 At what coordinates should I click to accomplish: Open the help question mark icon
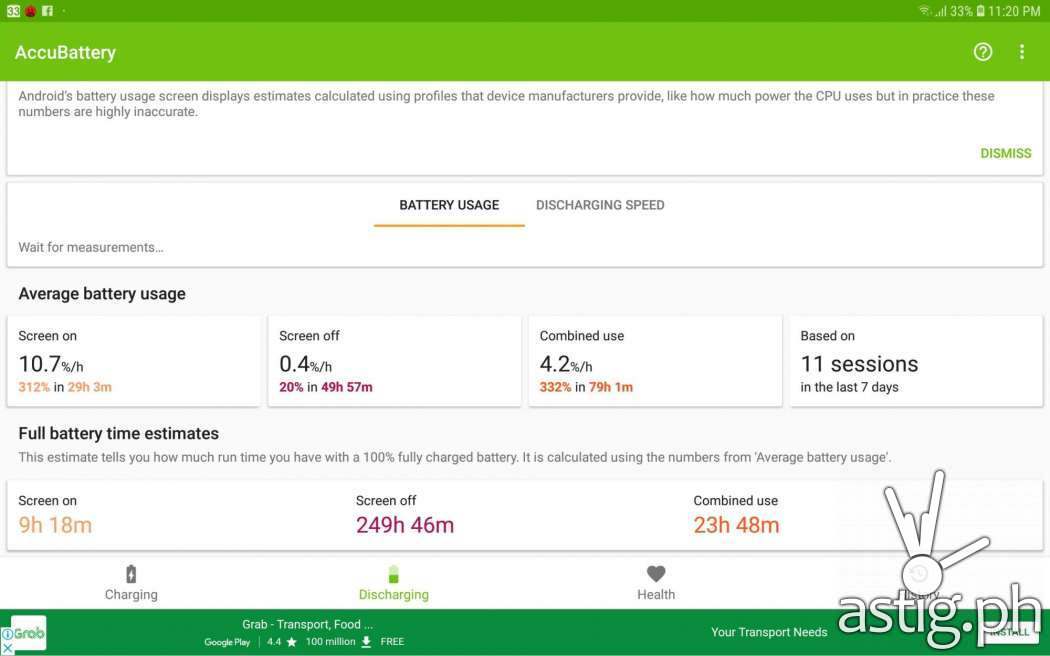pos(982,52)
